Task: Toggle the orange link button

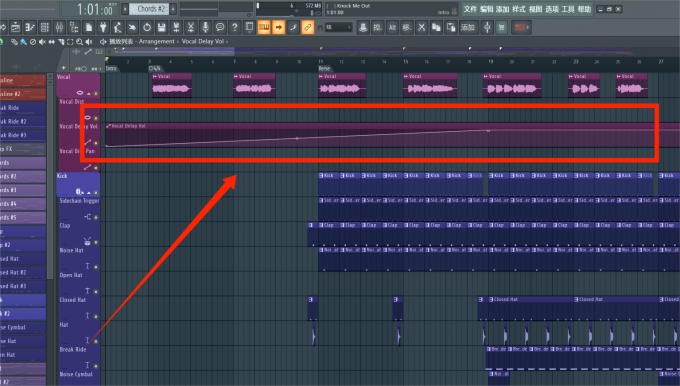Action: pos(307,27)
